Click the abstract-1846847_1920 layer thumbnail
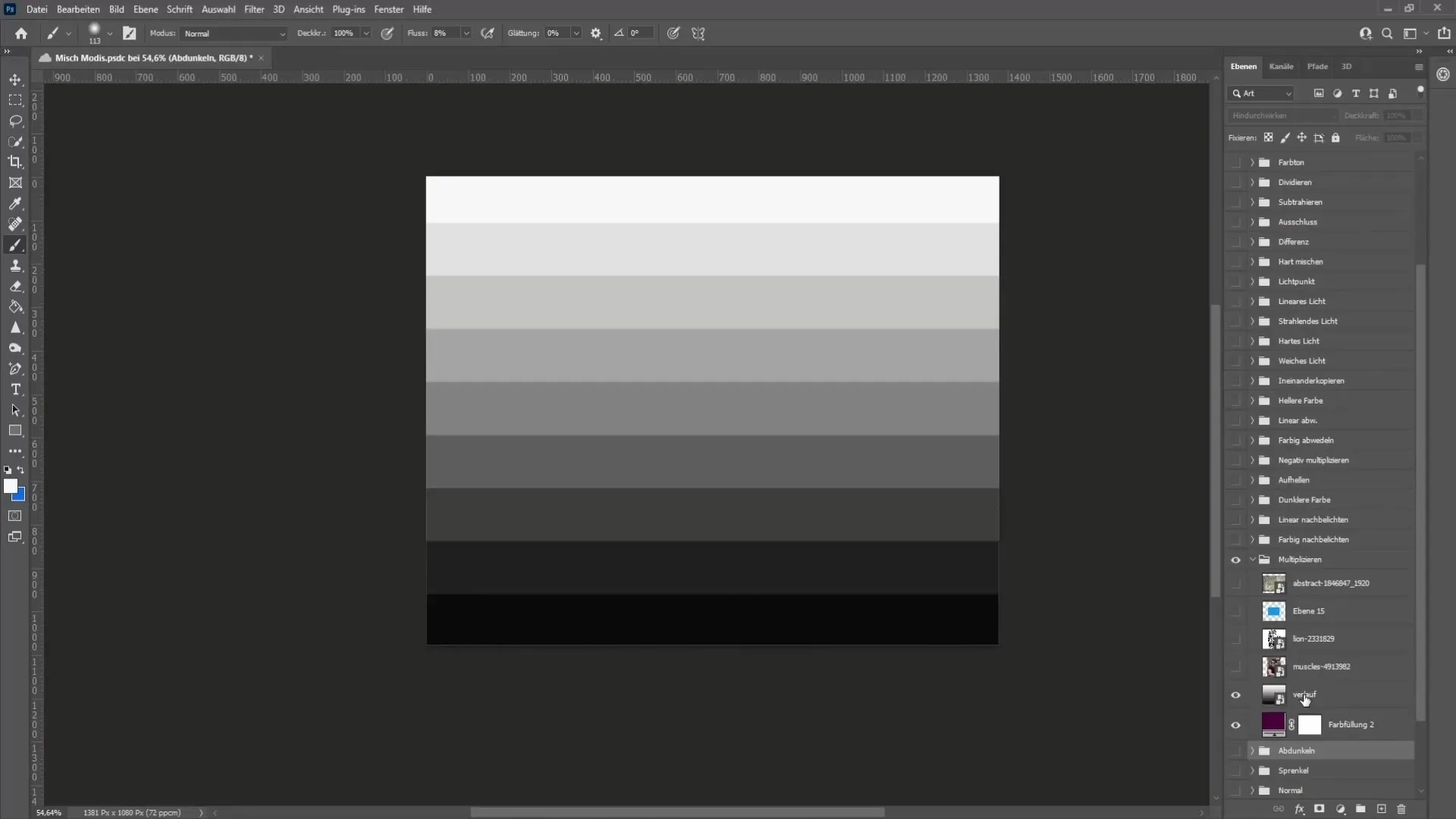 (x=1273, y=583)
